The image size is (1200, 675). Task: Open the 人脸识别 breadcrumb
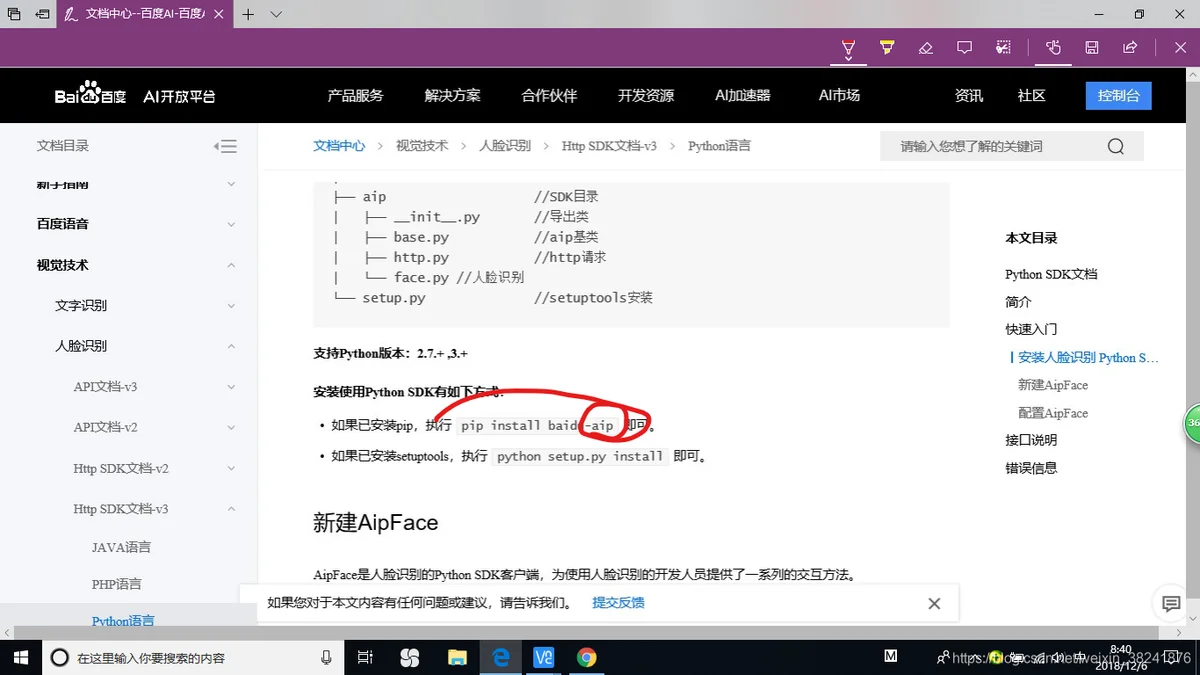pyautogui.click(x=505, y=146)
